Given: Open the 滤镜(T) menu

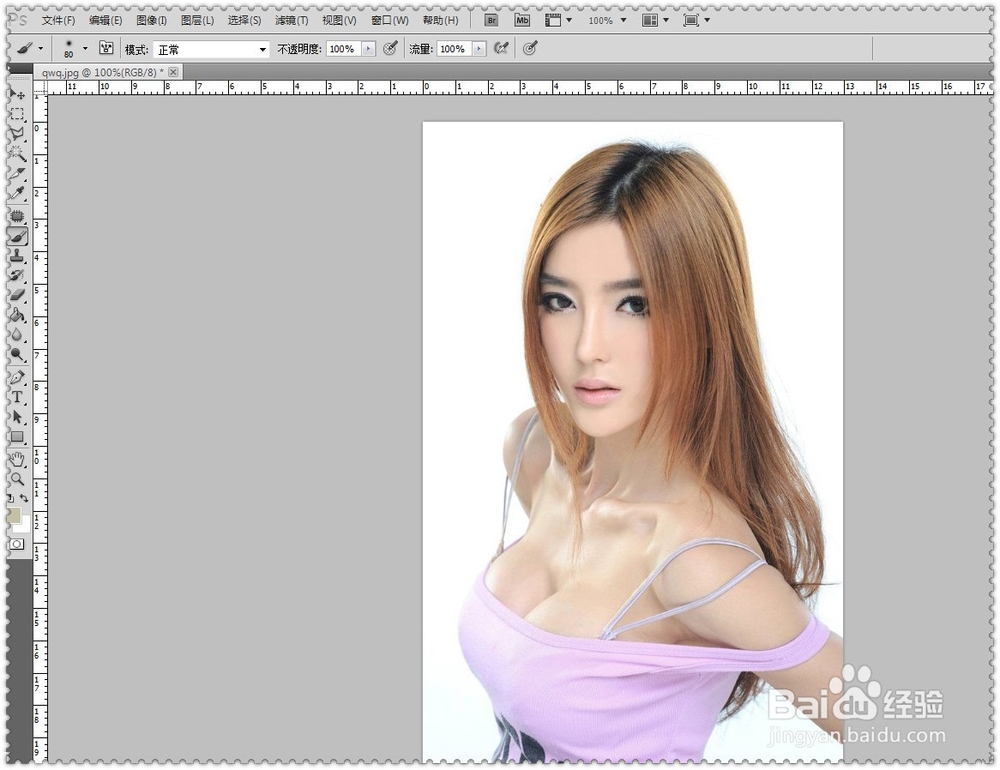Looking at the screenshot, I should pos(291,20).
